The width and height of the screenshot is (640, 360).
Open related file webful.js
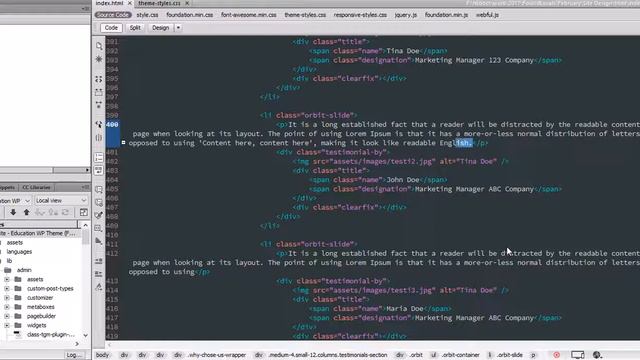click(487, 15)
